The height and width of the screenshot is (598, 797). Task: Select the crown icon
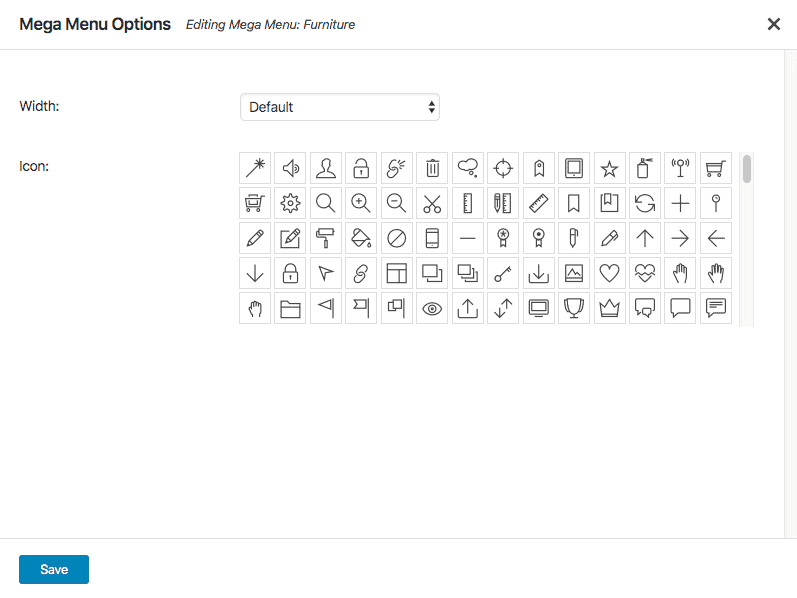[609, 308]
